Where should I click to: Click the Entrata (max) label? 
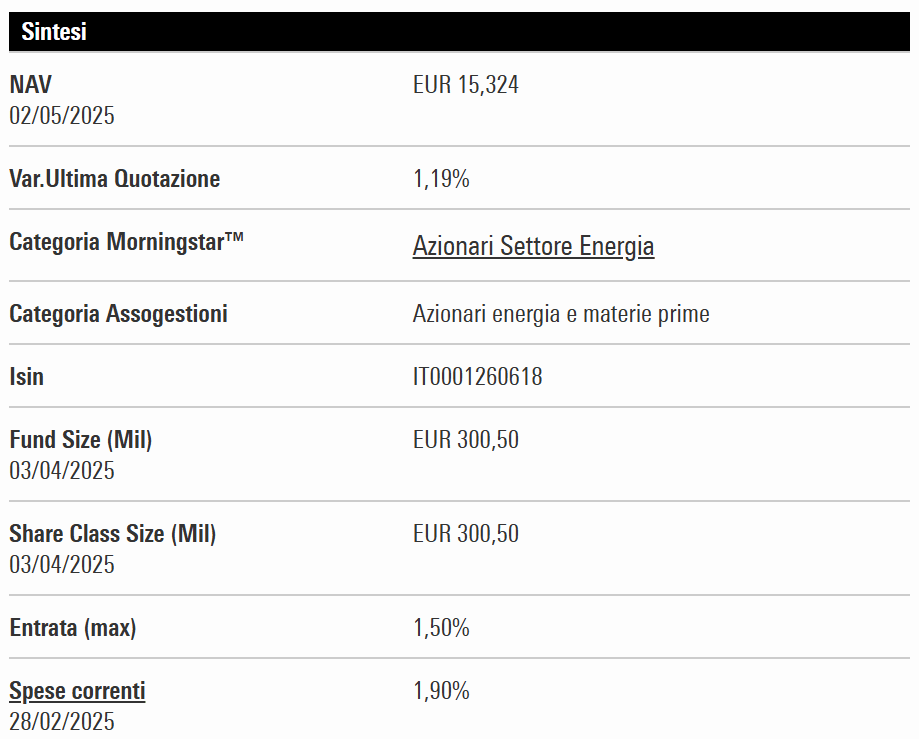(73, 628)
